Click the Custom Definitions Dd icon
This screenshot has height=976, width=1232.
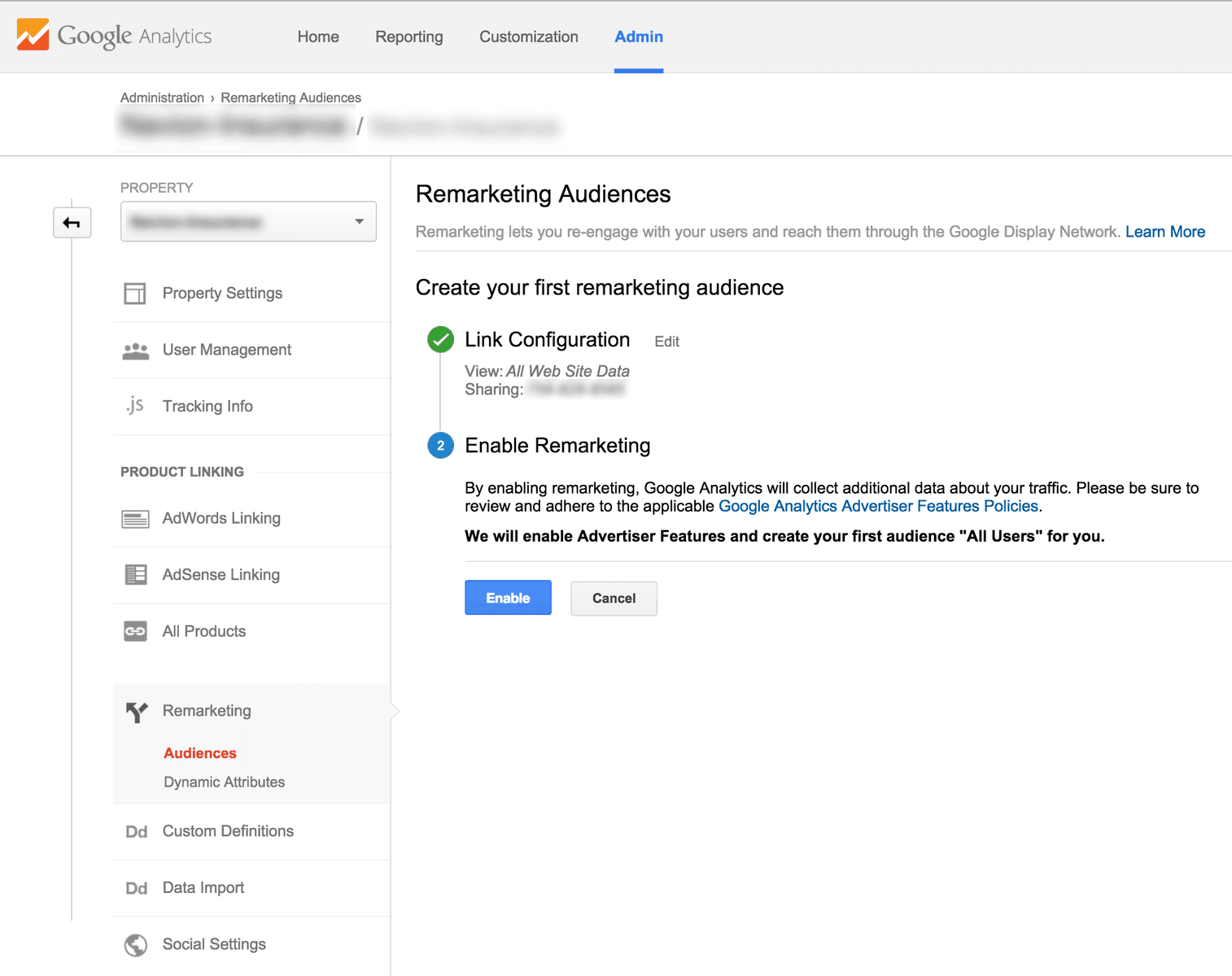(x=136, y=832)
